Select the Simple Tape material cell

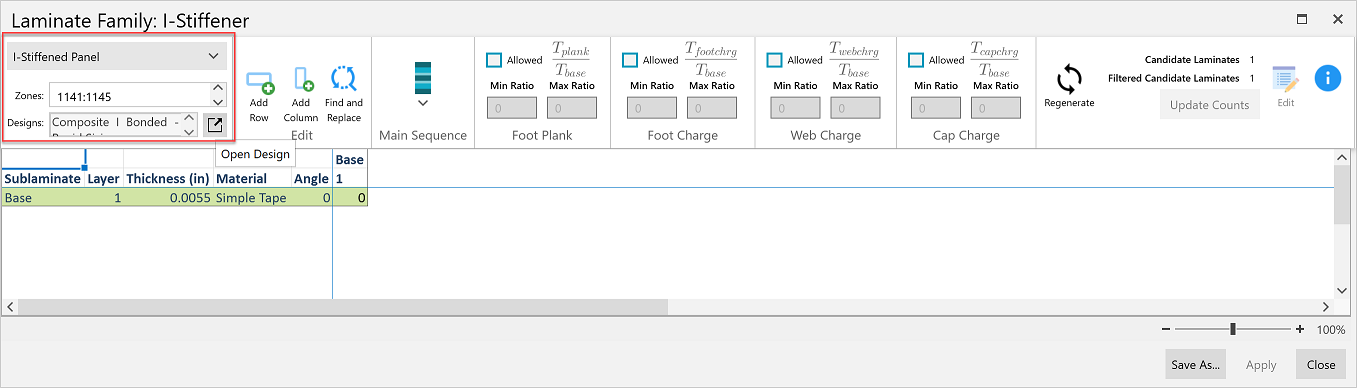click(x=252, y=198)
